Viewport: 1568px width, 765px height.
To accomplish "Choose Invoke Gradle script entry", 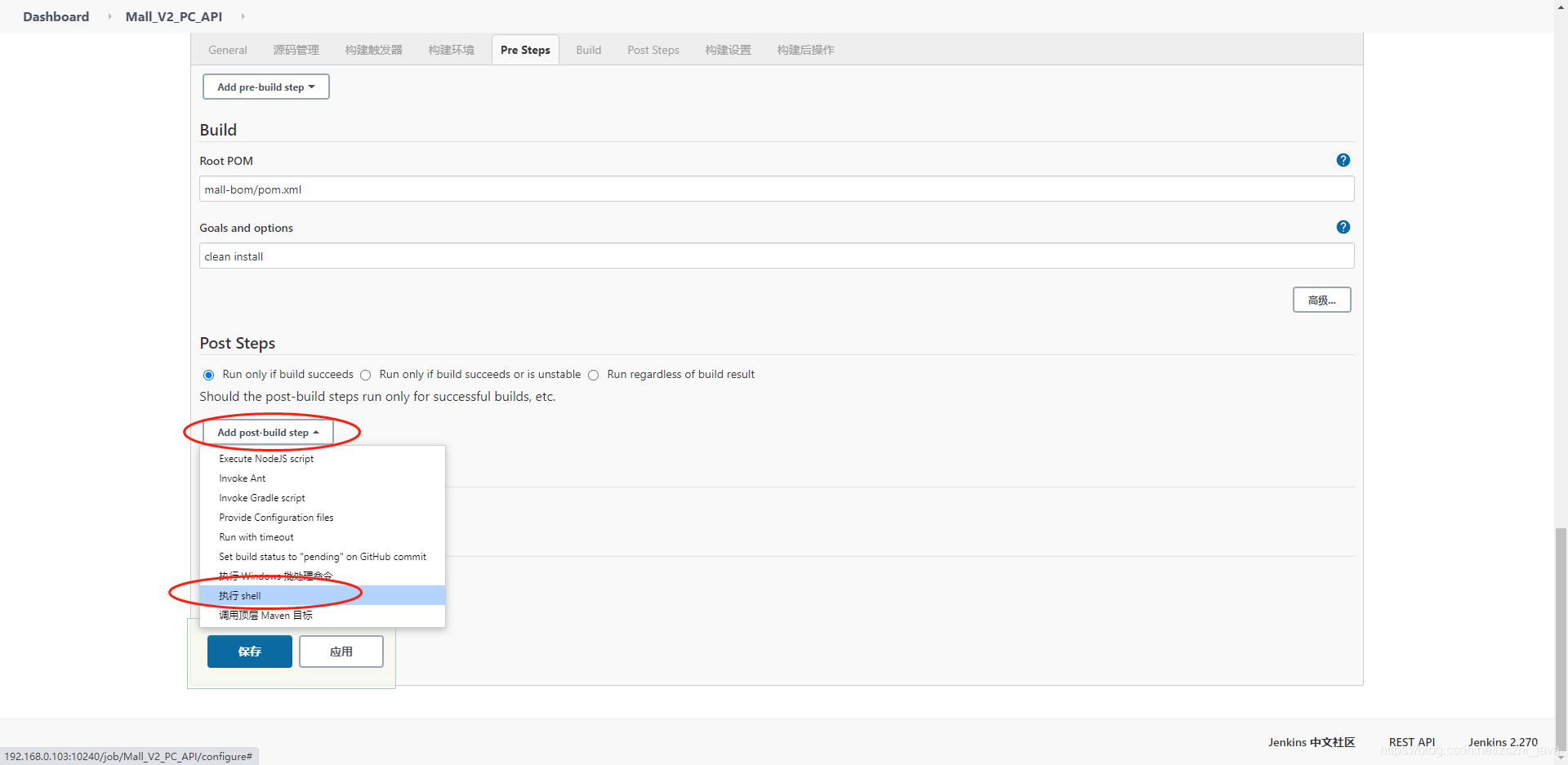I will click(x=323, y=498).
